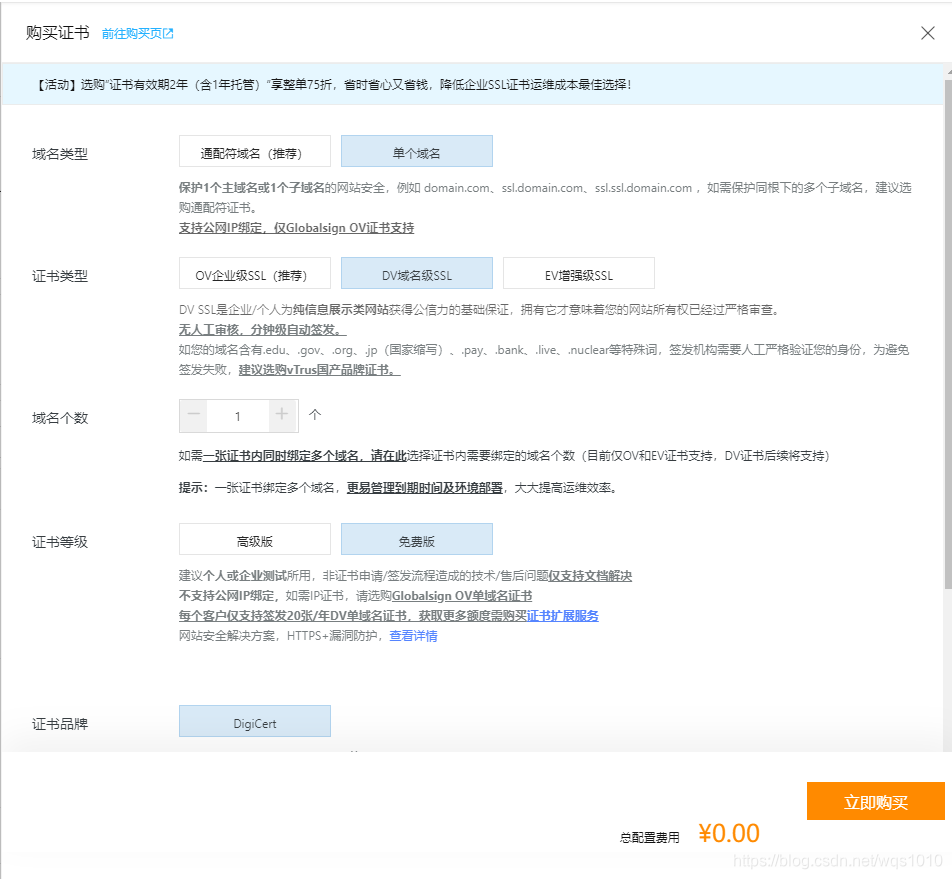Image resolution: width=952 pixels, height=879 pixels.
Task: Select 通配符域名（推荐）domain type
Action: click(x=254, y=151)
